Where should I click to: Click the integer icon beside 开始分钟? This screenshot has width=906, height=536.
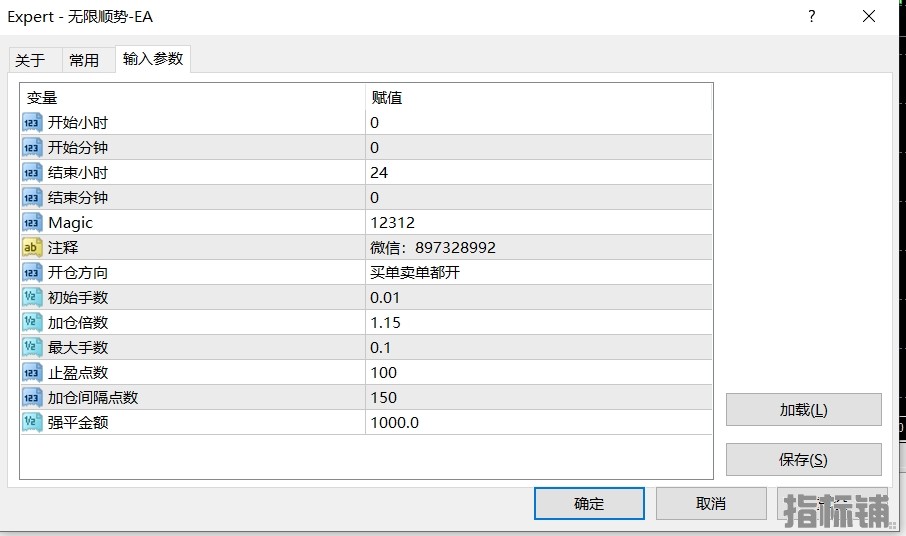pyautogui.click(x=32, y=147)
